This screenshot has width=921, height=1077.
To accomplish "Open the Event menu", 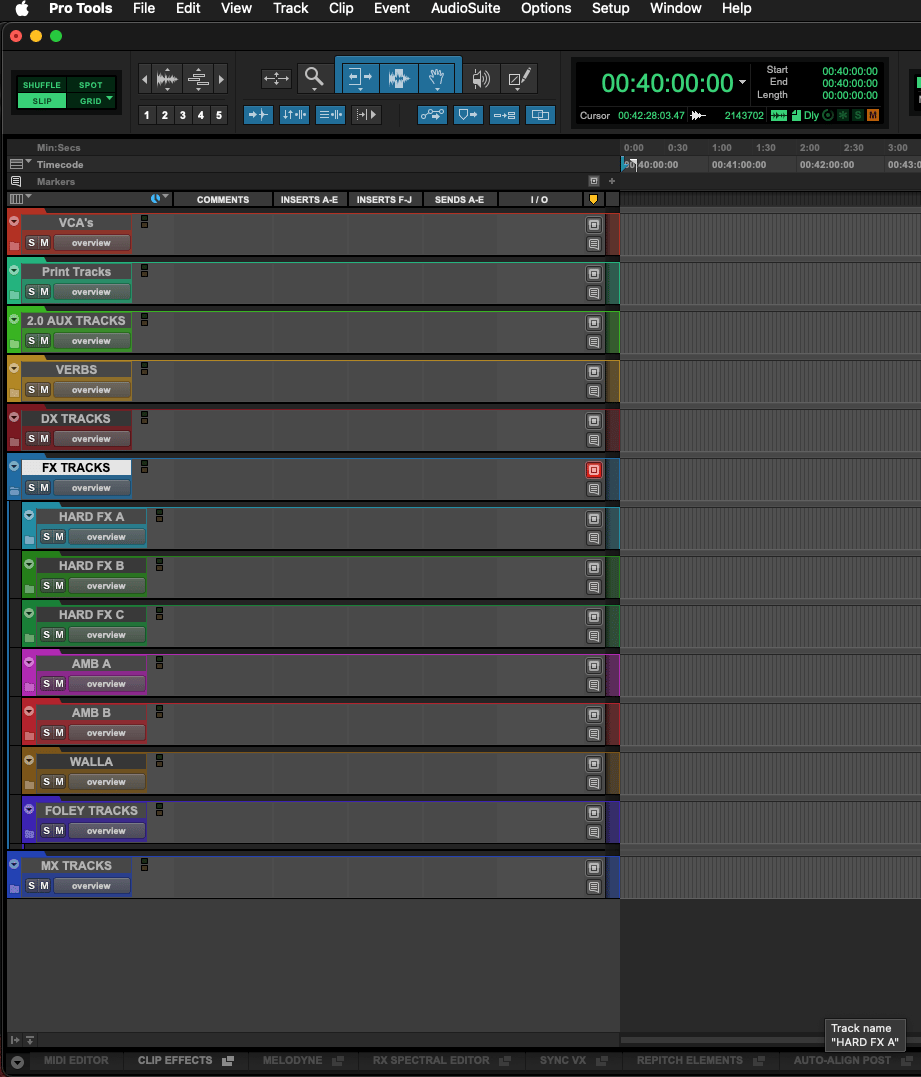I will (391, 8).
